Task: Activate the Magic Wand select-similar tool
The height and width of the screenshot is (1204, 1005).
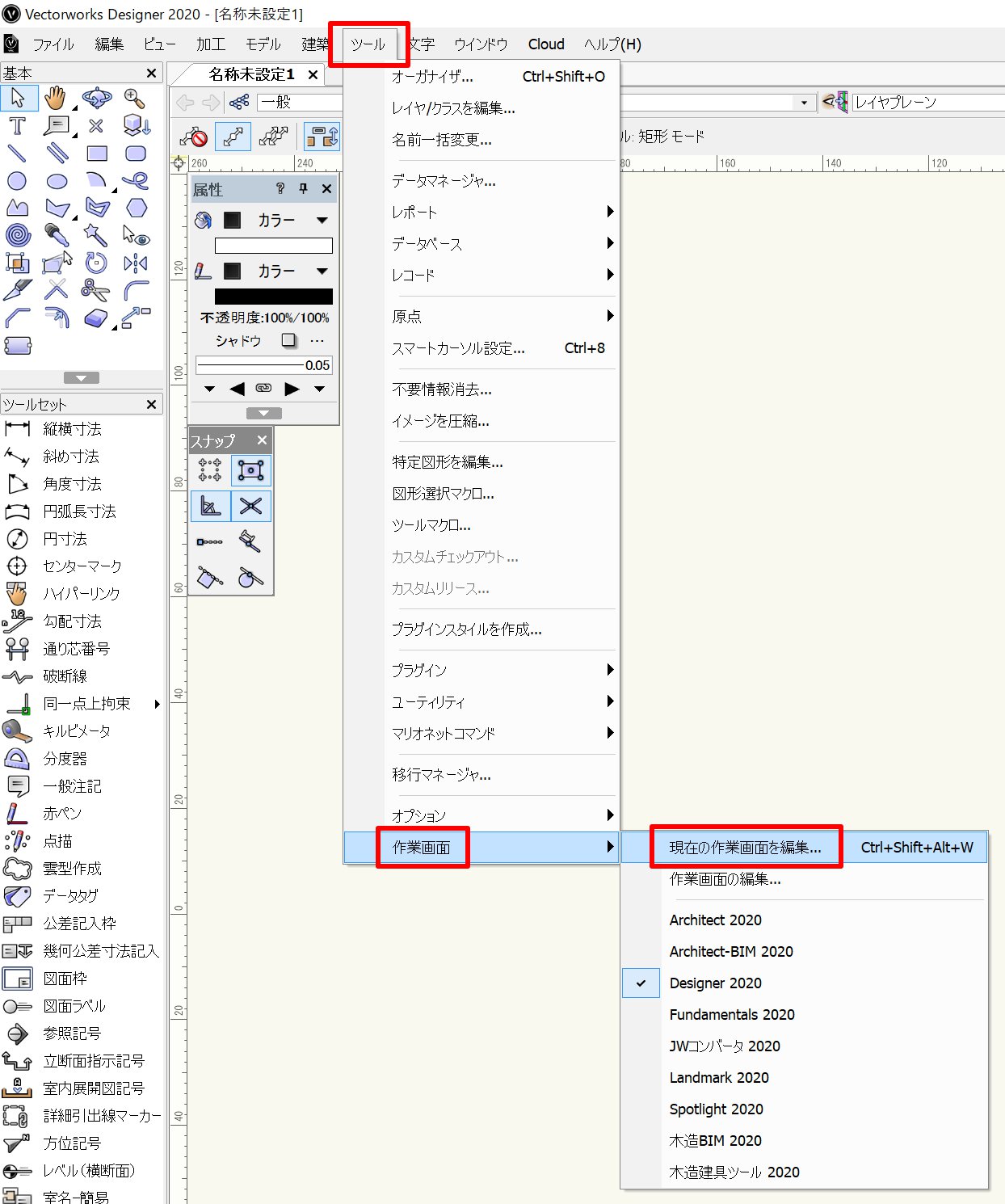Action: click(x=96, y=235)
